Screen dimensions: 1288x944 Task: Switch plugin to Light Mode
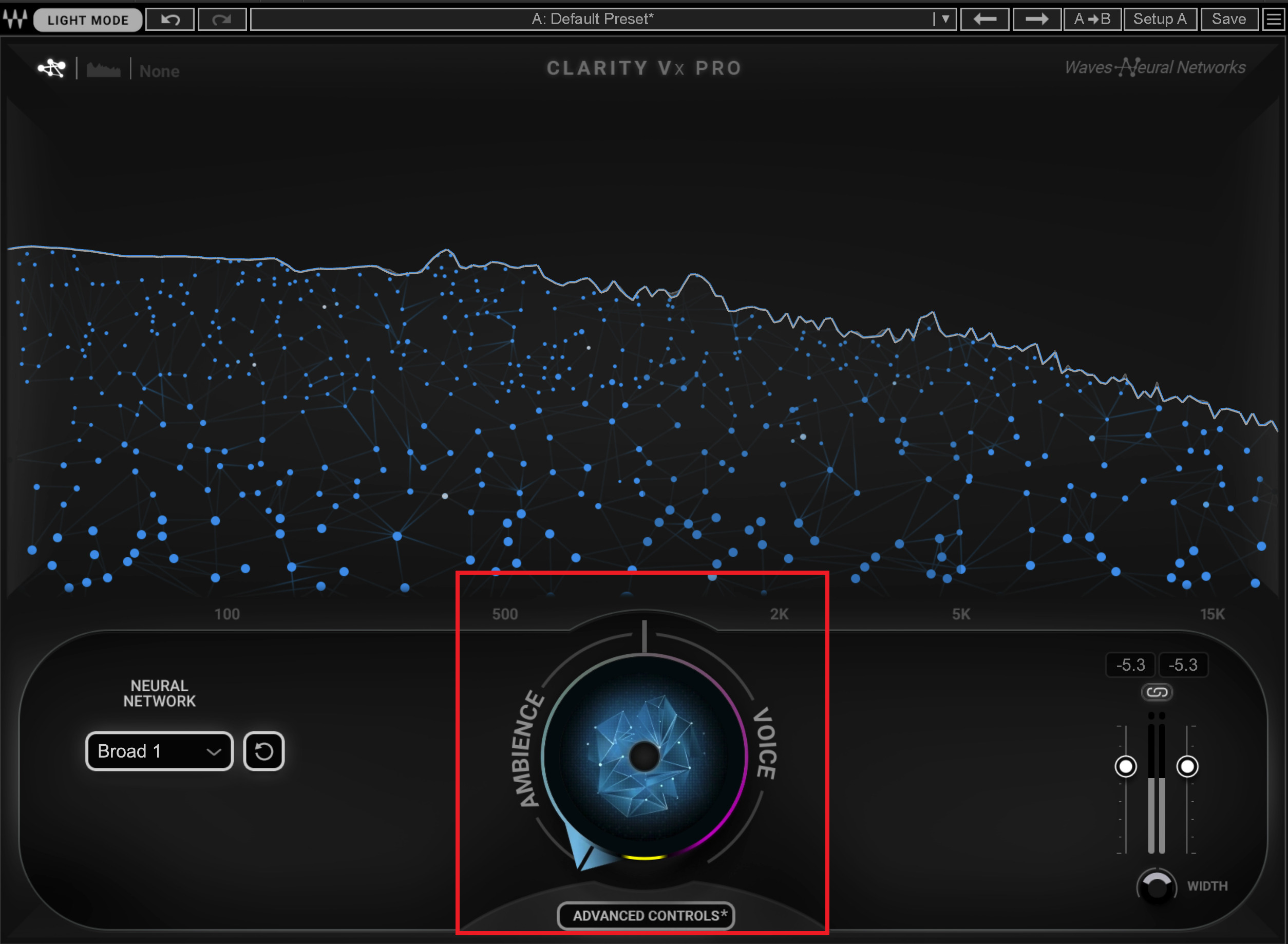[87, 20]
